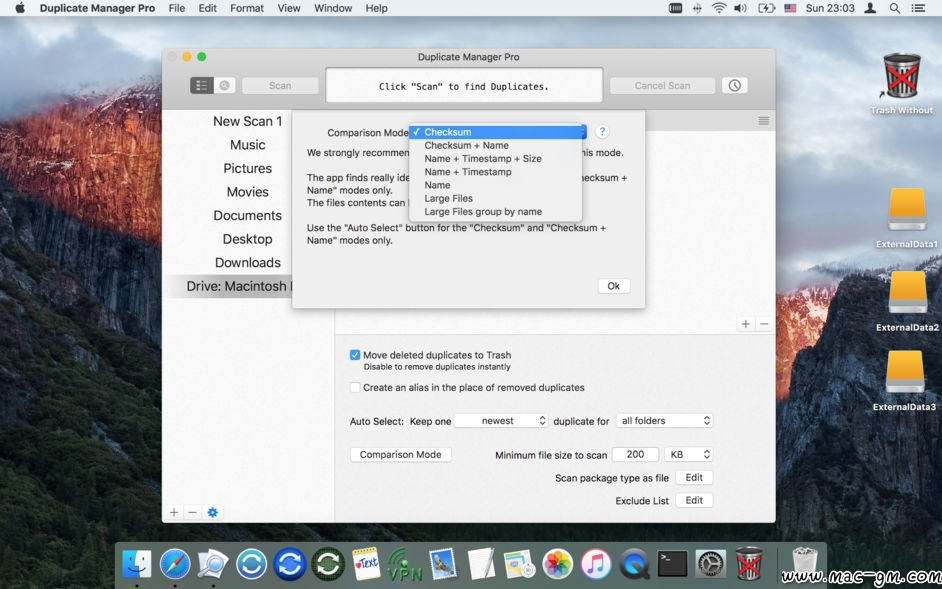Remove the selected scan with sidebar minus
This screenshot has width=942, height=589.
(192, 512)
